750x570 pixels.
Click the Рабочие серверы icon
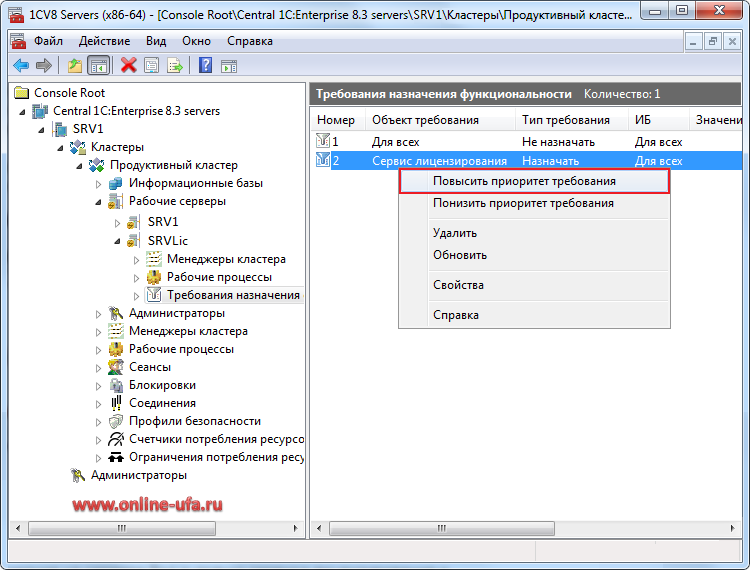pos(115,201)
